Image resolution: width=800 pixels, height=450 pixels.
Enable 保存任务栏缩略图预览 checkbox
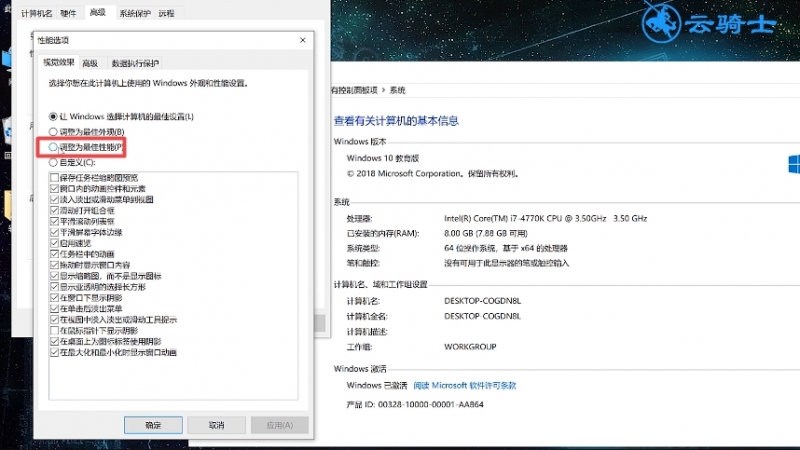pyautogui.click(x=55, y=178)
